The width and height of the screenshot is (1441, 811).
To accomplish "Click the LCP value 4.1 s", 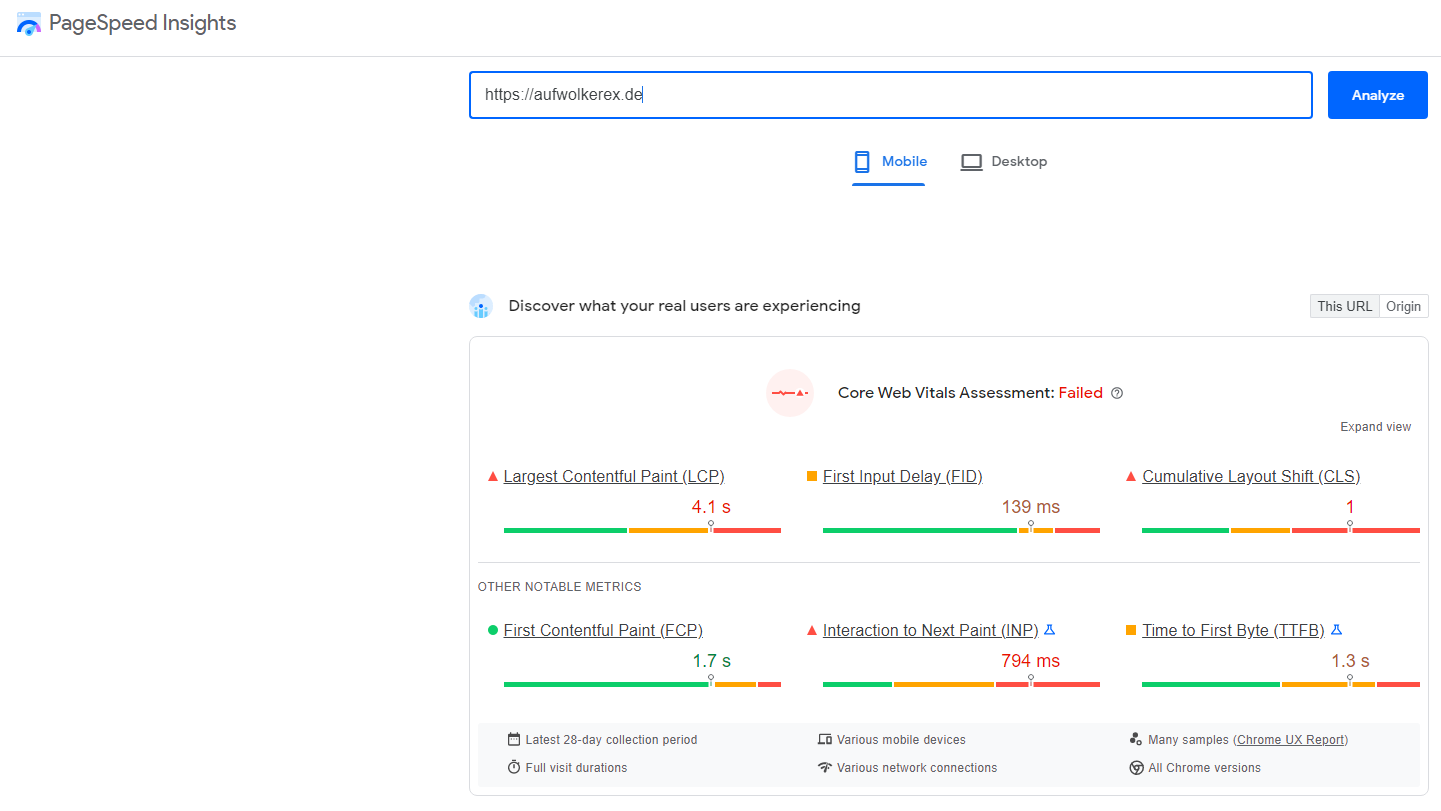I will pos(711,507).
